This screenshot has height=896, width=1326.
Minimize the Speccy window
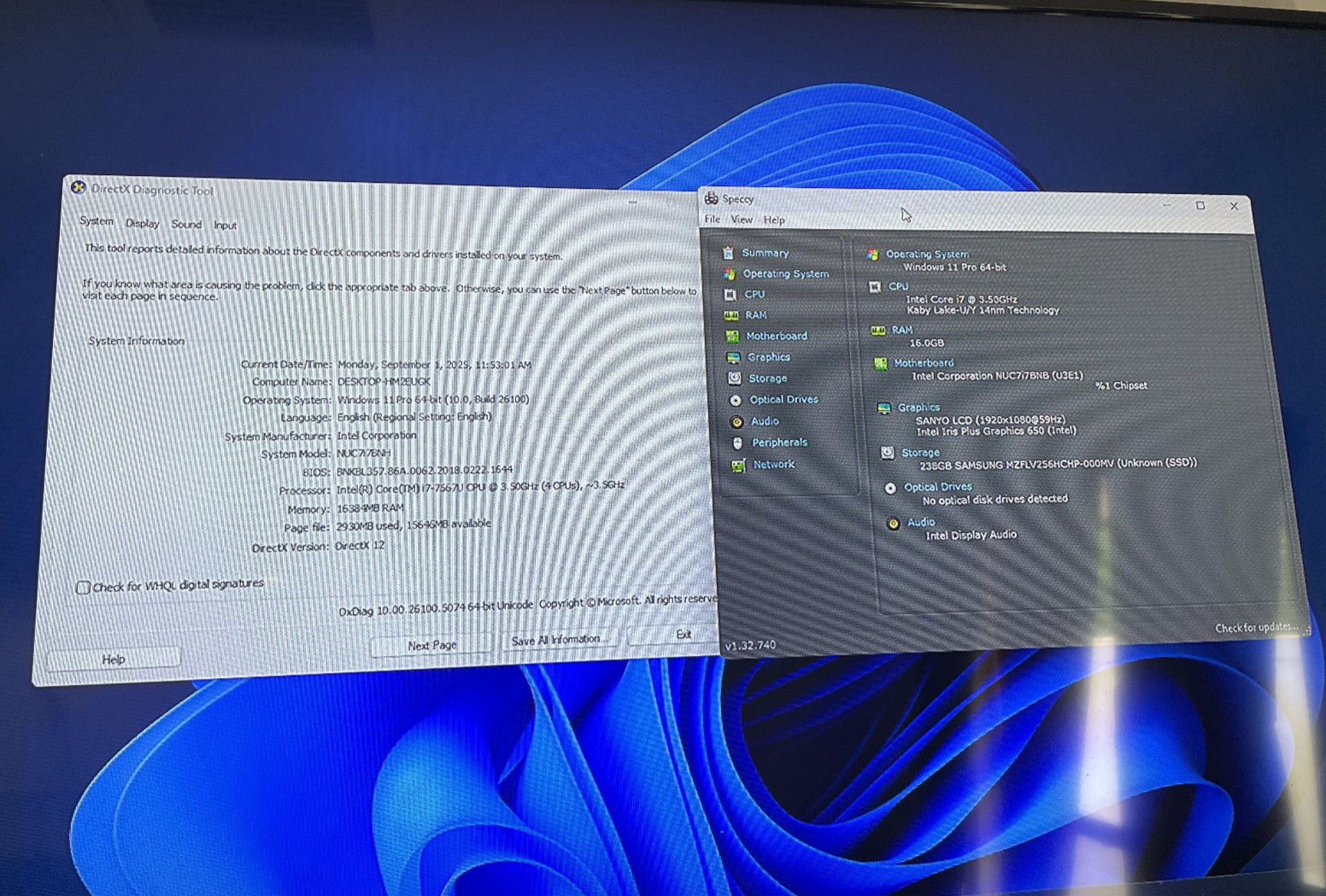(1167, 205)
